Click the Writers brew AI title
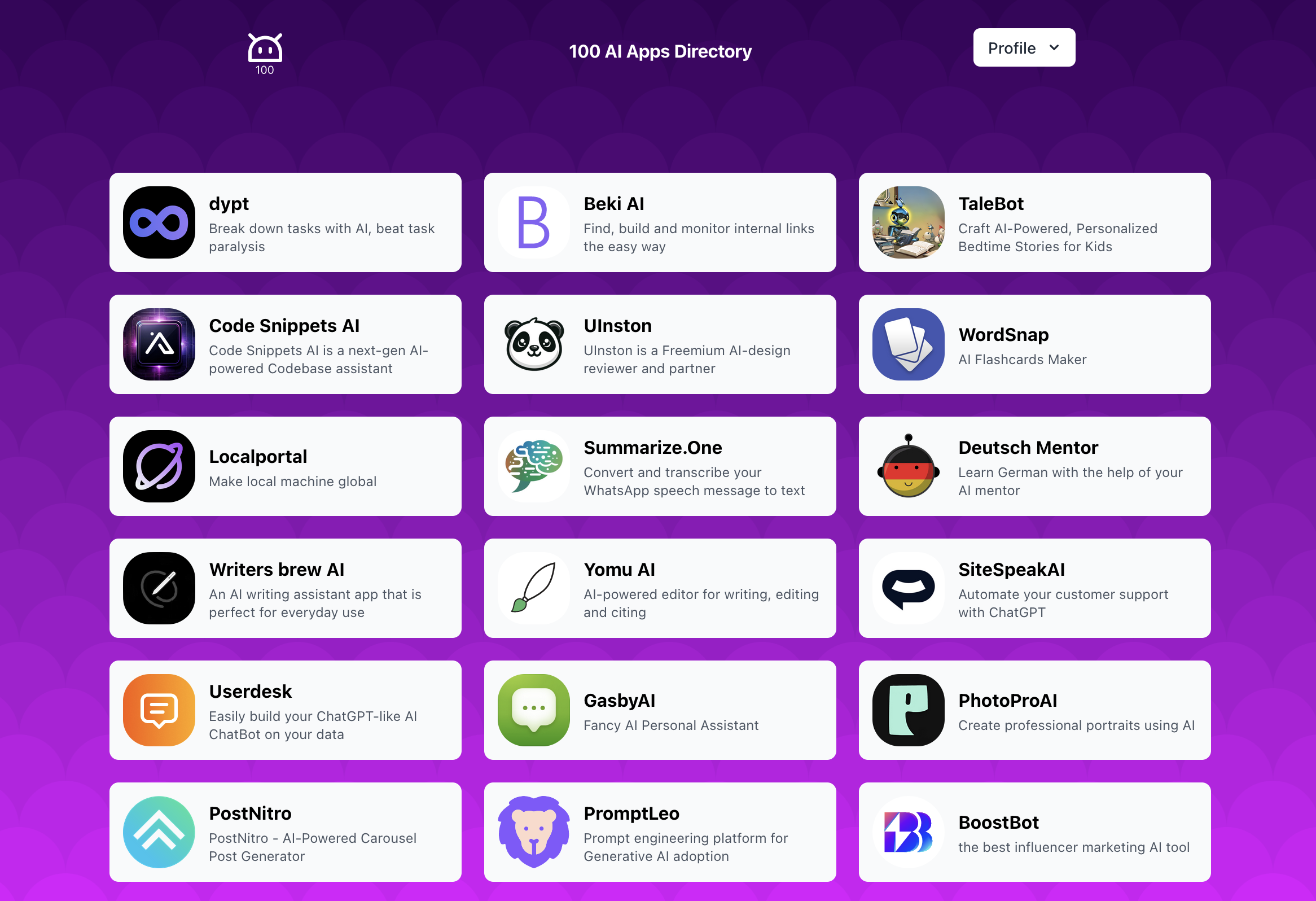 277,569
